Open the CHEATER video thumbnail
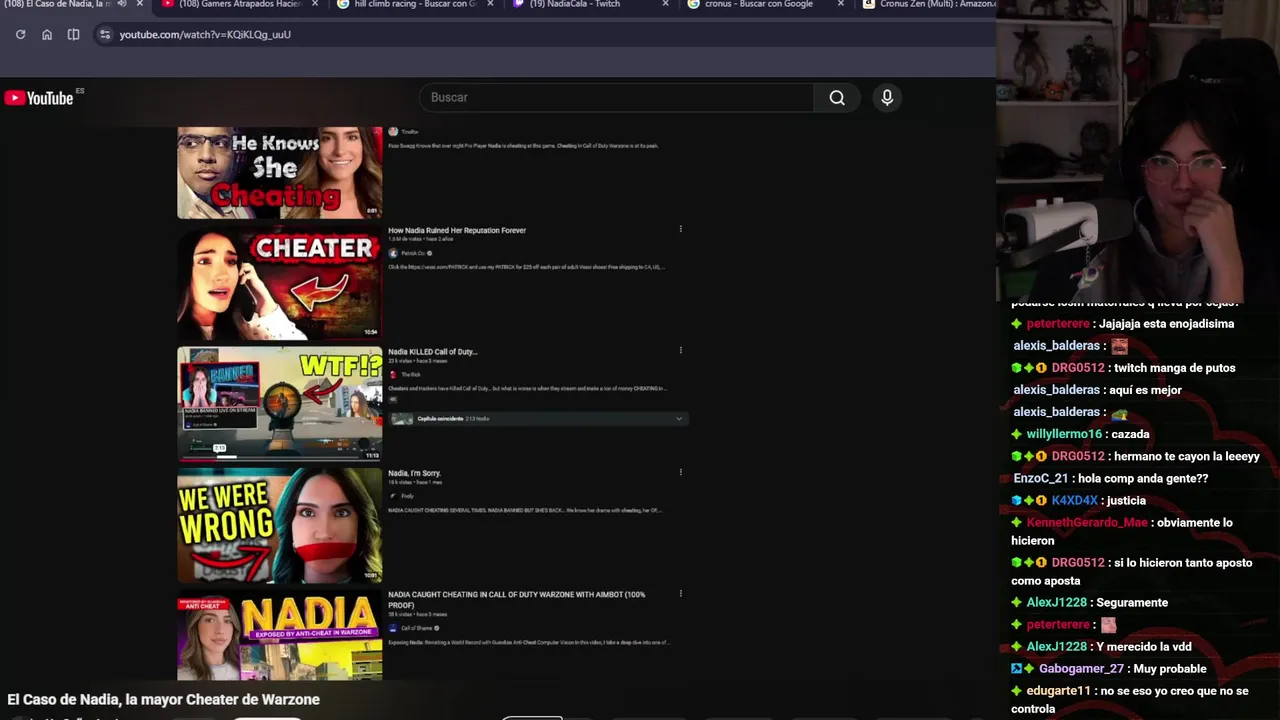Screen dimensions: 1280x720 tap(279, 283)
